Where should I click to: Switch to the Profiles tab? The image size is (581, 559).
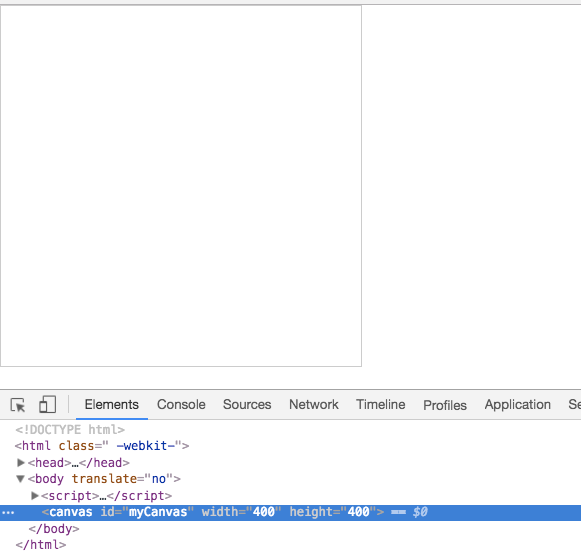click(445, 405)
